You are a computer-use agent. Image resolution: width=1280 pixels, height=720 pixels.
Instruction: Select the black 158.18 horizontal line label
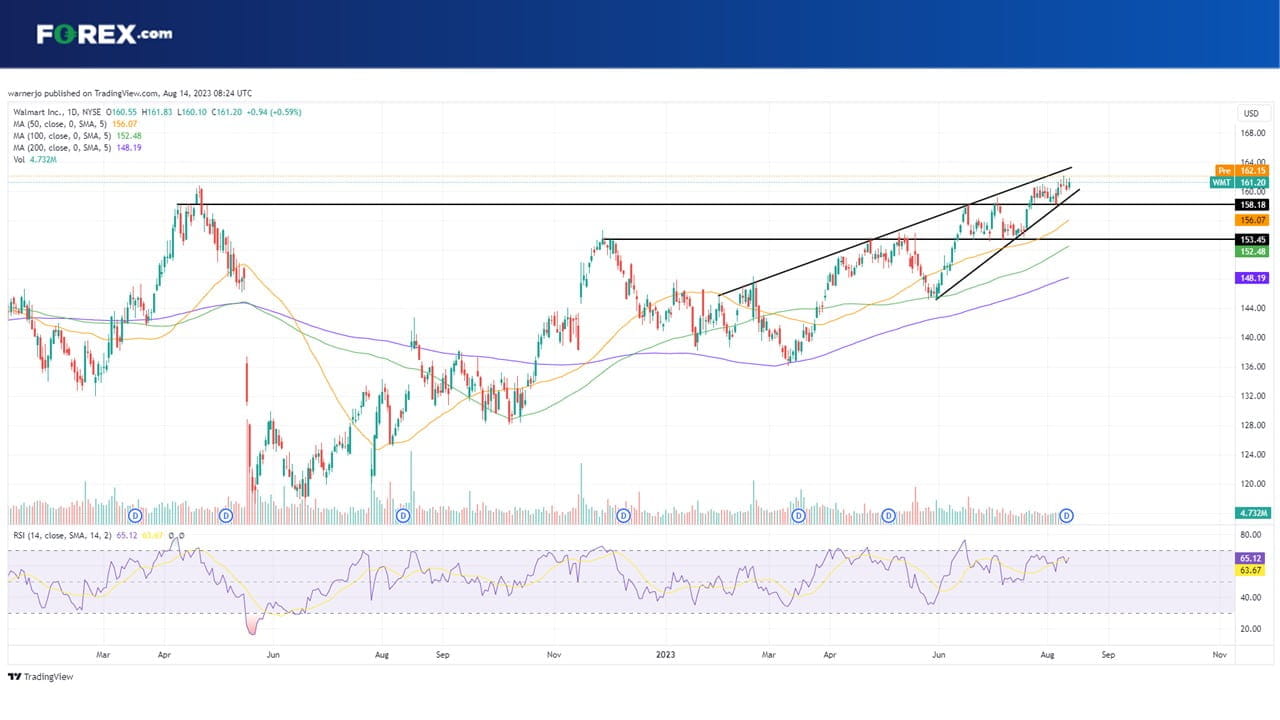point(1253,204)
